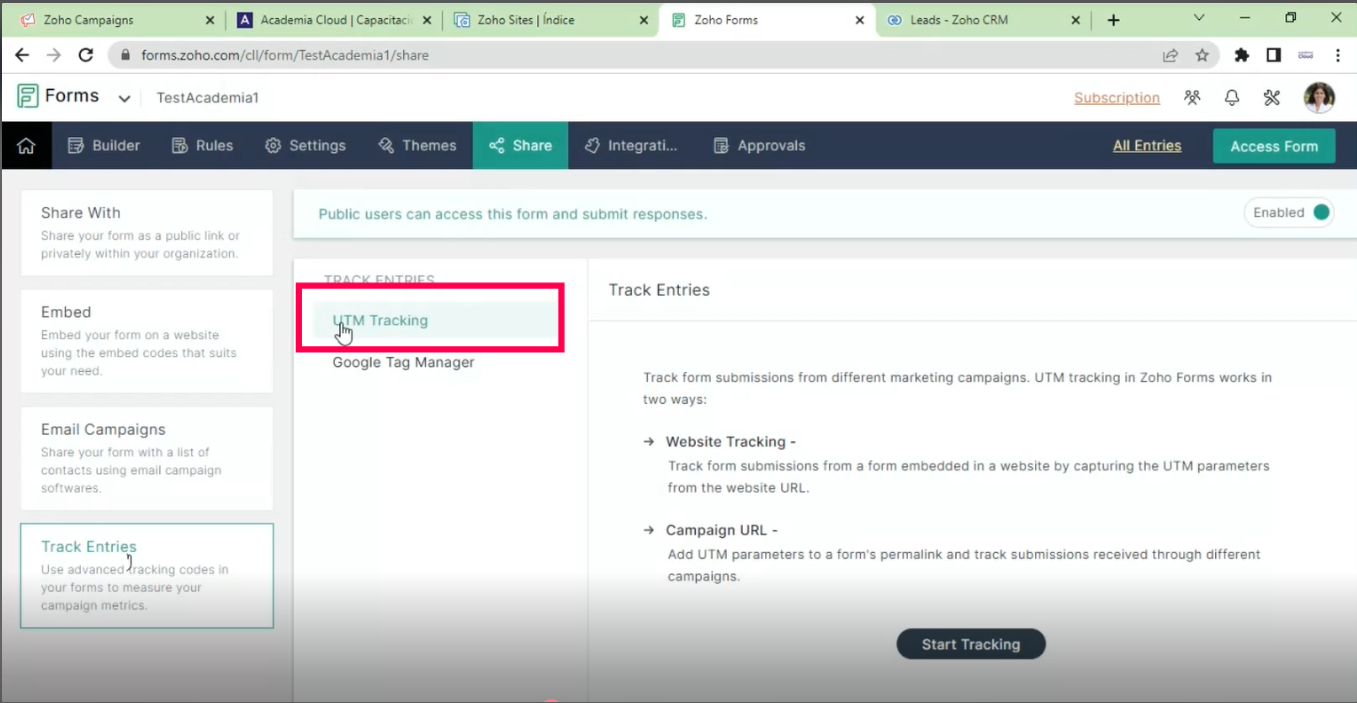1357x703 pixels.
Task: Choose Google Tag Manager option
Action: pyautogui.click(x=403, y=362)
